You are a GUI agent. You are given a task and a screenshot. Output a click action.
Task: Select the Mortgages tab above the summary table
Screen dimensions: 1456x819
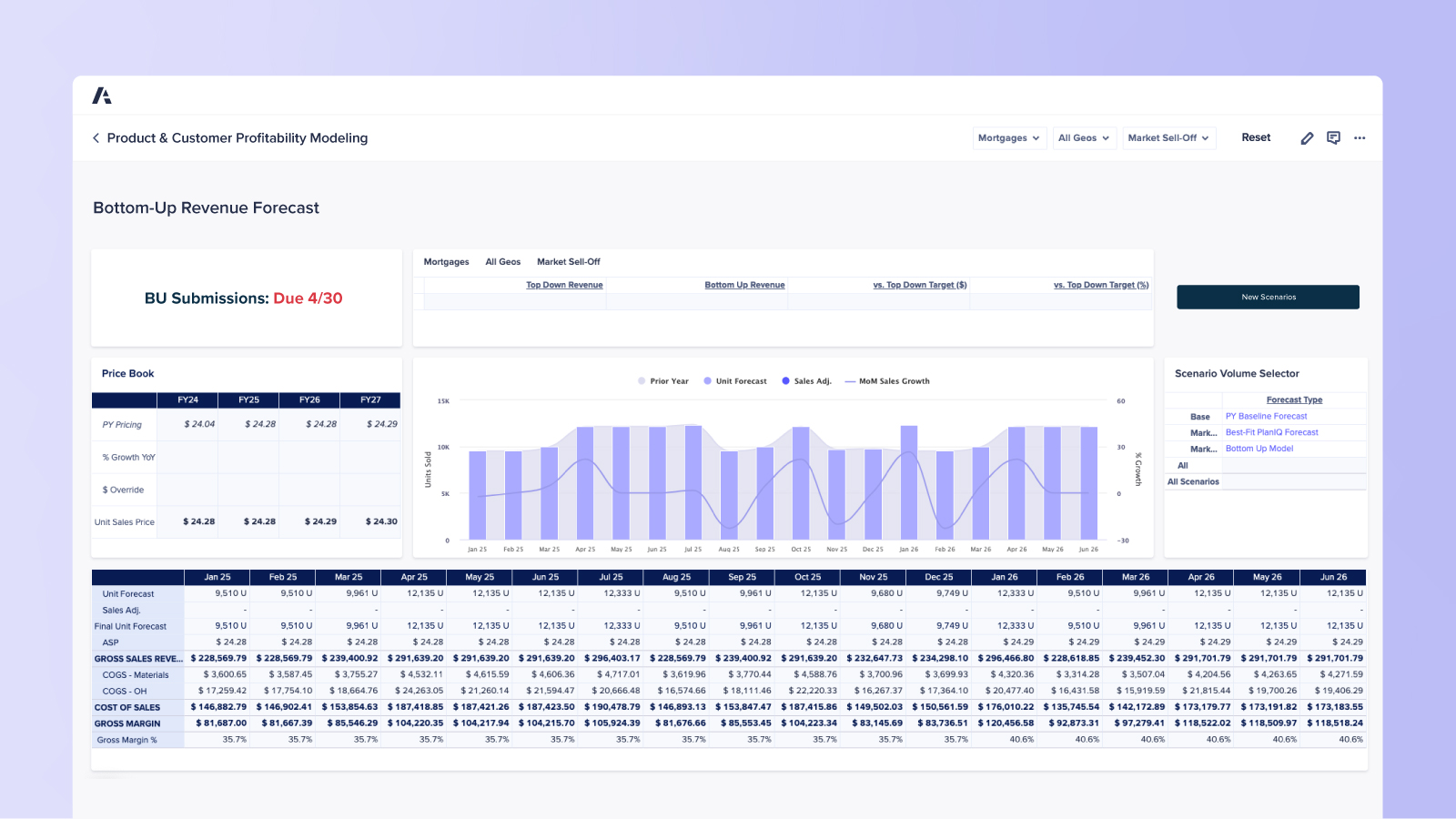446,261
